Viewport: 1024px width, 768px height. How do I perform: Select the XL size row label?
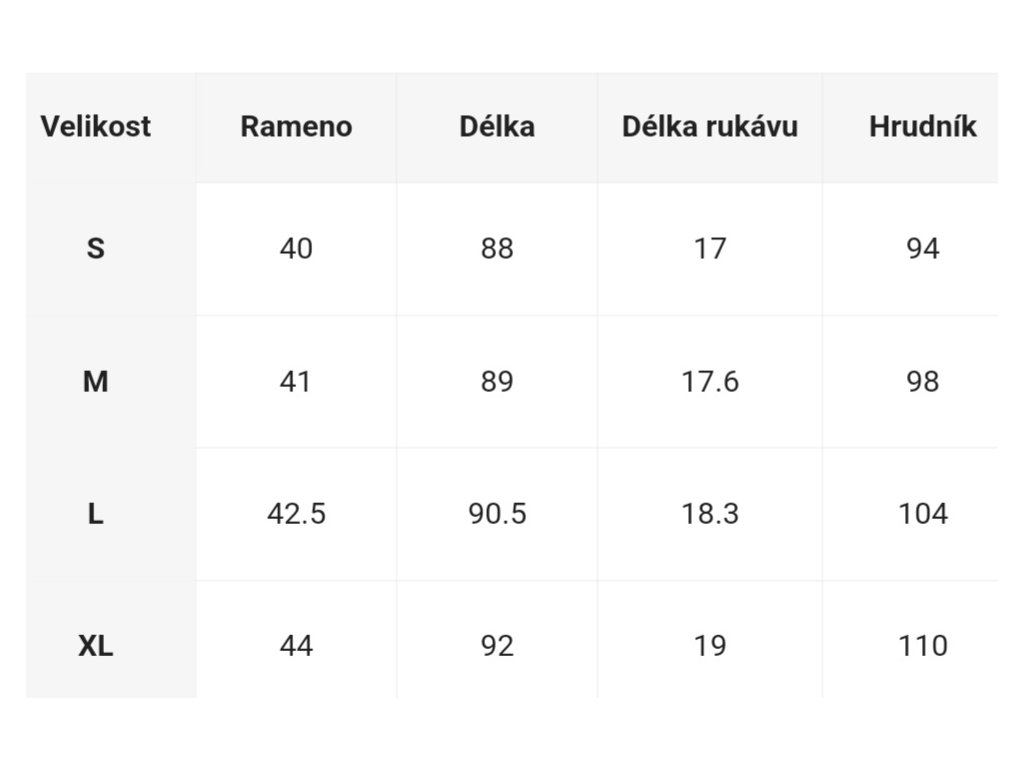point(95,646)
